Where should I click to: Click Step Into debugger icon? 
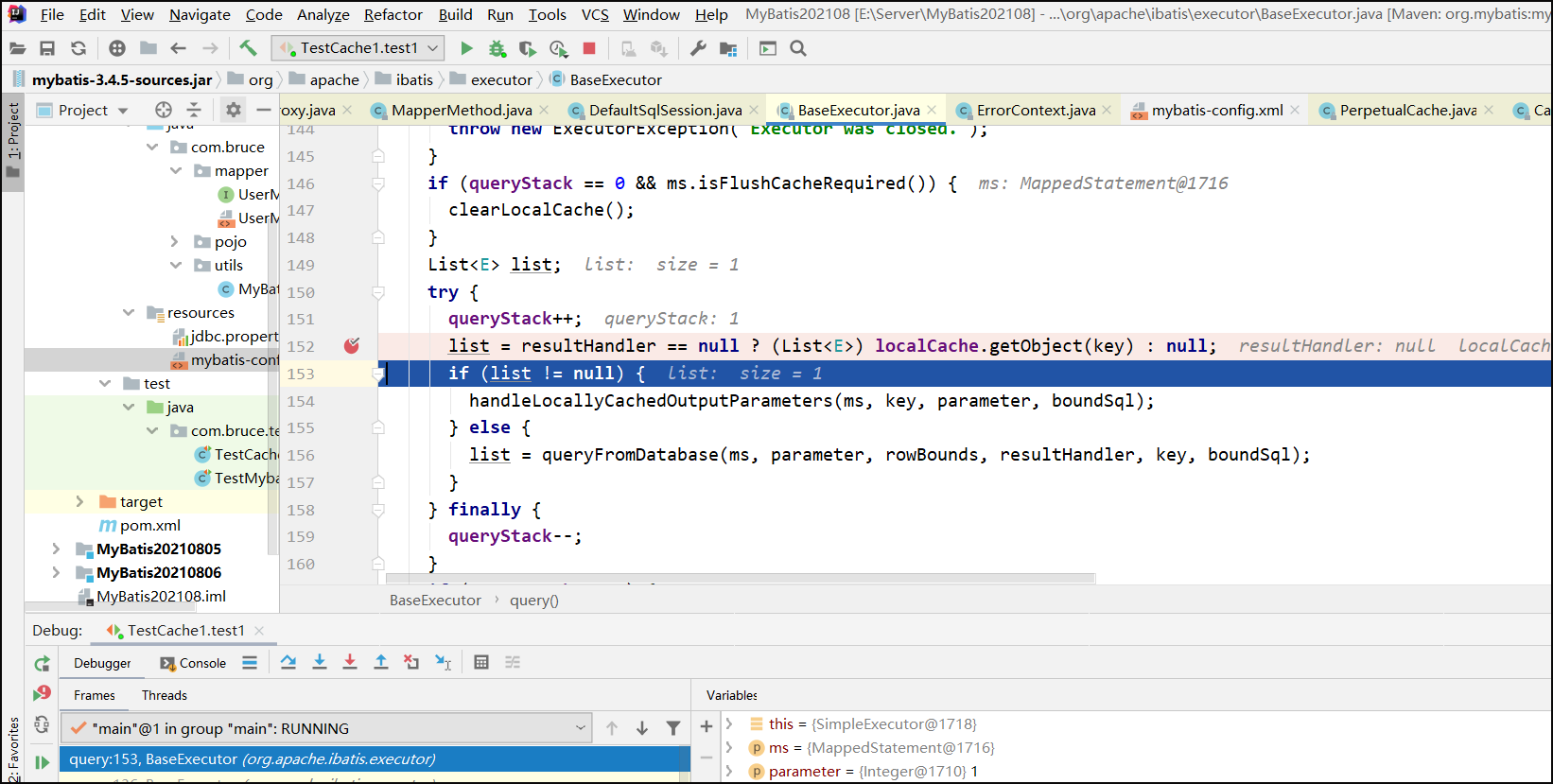[x=320, y=662]
